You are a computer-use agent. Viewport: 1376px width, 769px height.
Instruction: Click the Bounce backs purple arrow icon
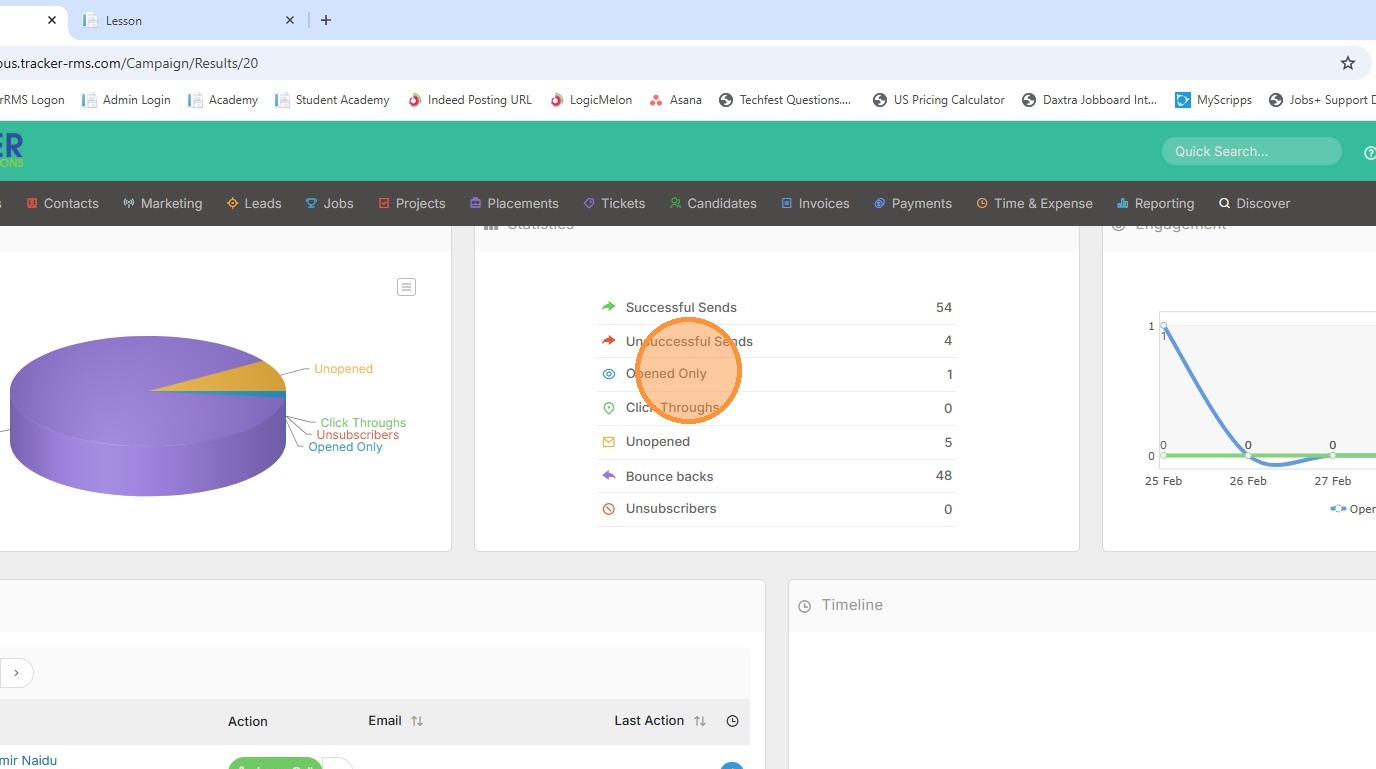[x=608, y=476]
